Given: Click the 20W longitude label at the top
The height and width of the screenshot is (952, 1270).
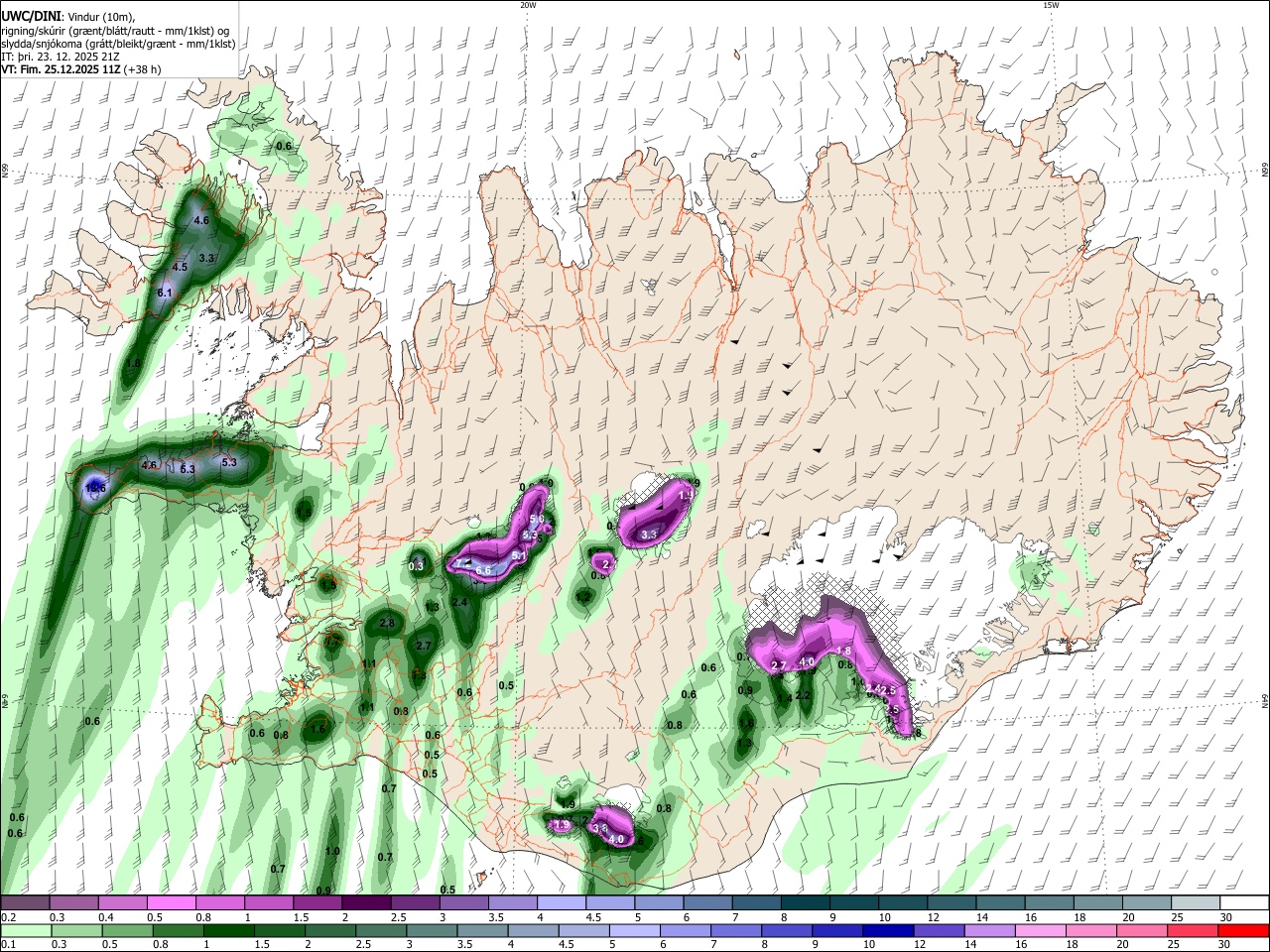Looking at the screenshot, I should pos(528,5).
